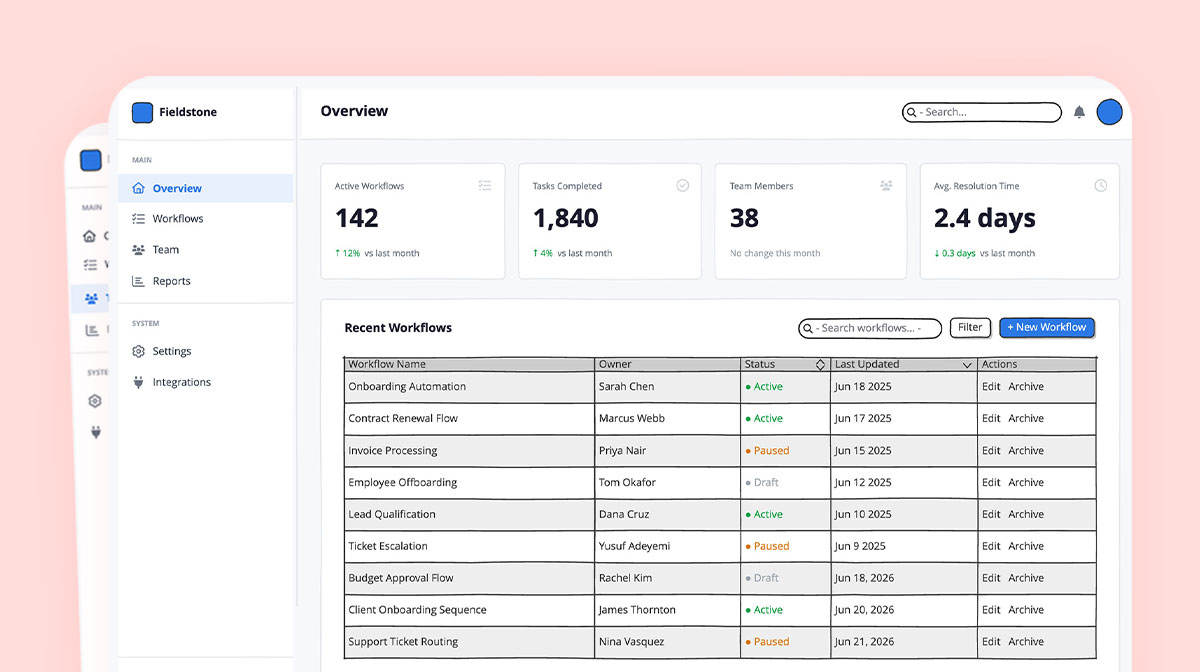Select the Invoice Processing workflow name
The image size is (1200, 672).
tap(393, 451)
